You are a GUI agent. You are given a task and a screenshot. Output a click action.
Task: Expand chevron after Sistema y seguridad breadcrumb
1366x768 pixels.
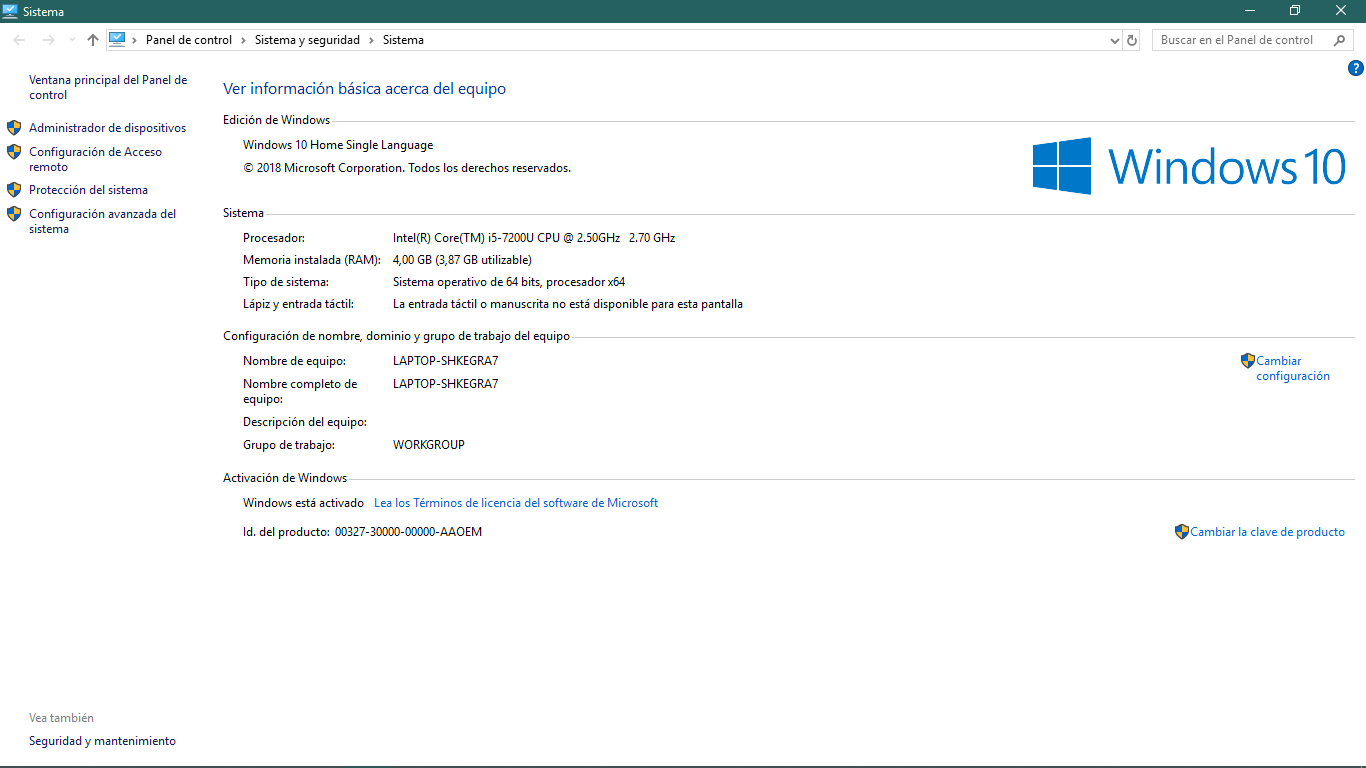tap(371, 40)
